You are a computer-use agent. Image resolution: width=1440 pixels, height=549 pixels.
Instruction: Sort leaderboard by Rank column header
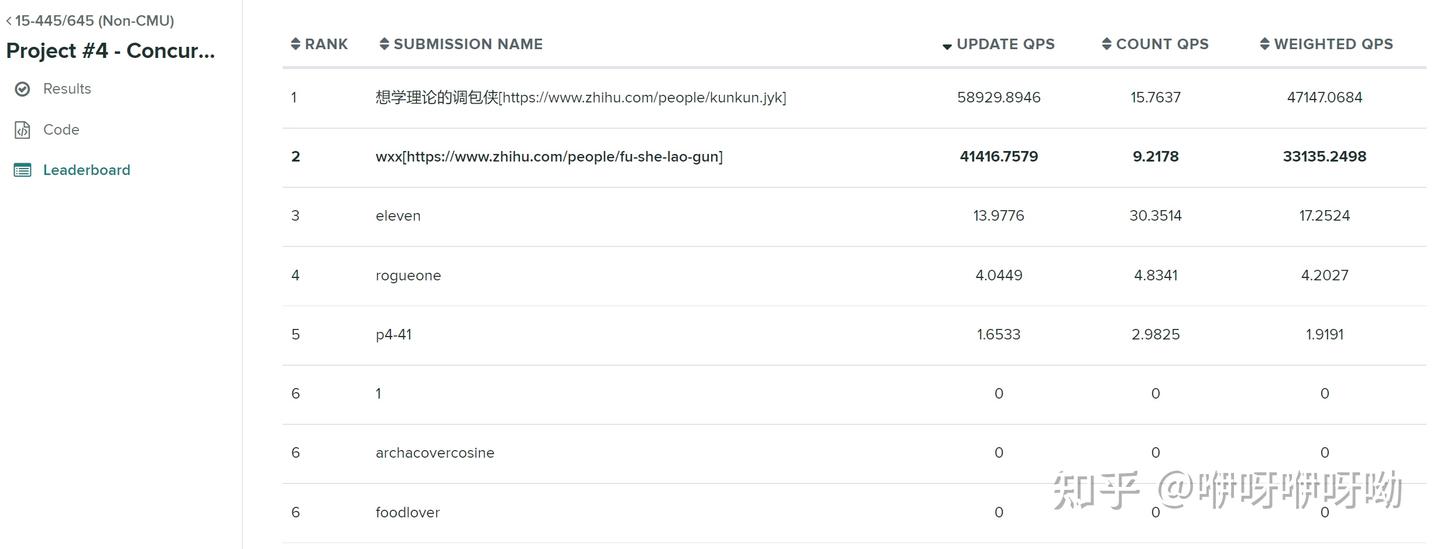(x=326, y=44)
